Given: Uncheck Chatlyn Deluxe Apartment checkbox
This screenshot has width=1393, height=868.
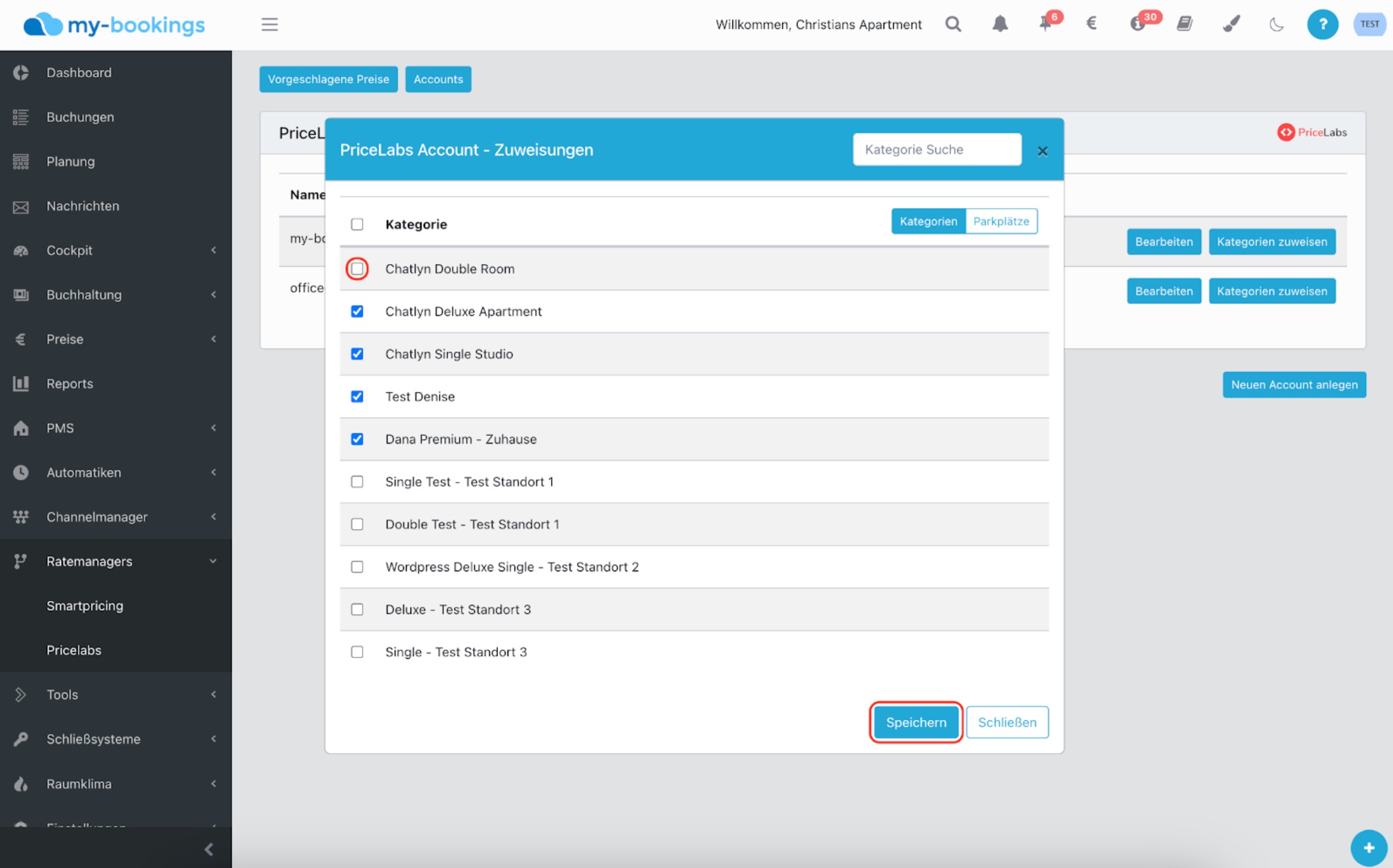Looking at the screenshot, I should click(357, 311).
